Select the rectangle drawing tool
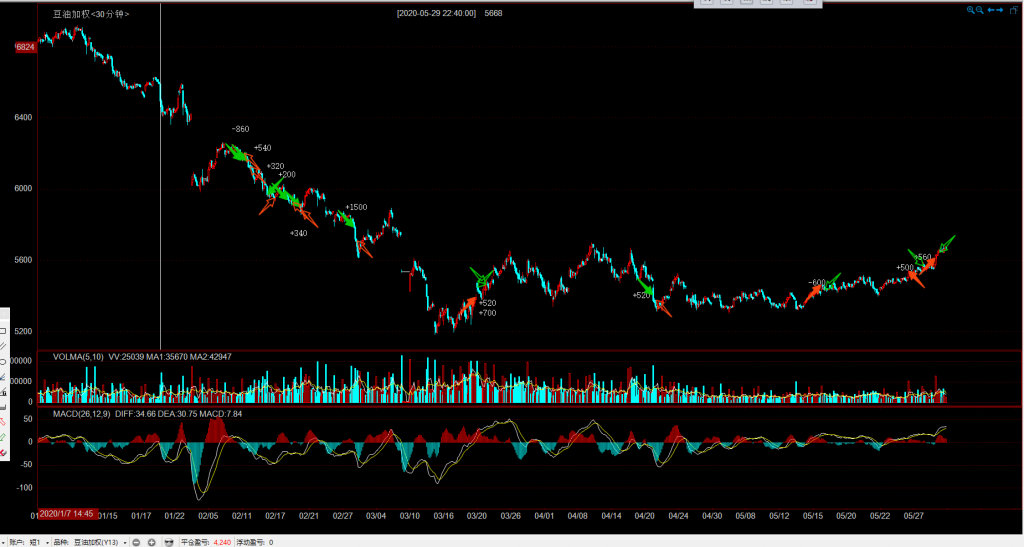Viewport: 1024px width, 547px height. [3, 331]
